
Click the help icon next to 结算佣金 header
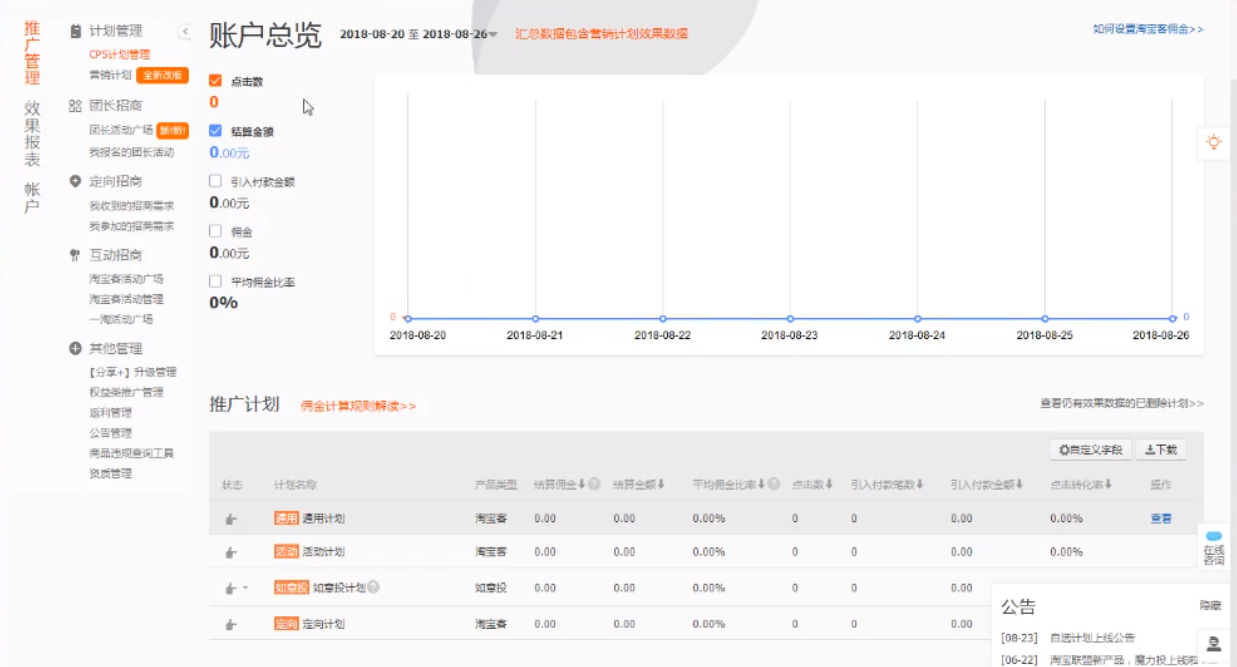point(594,485)
